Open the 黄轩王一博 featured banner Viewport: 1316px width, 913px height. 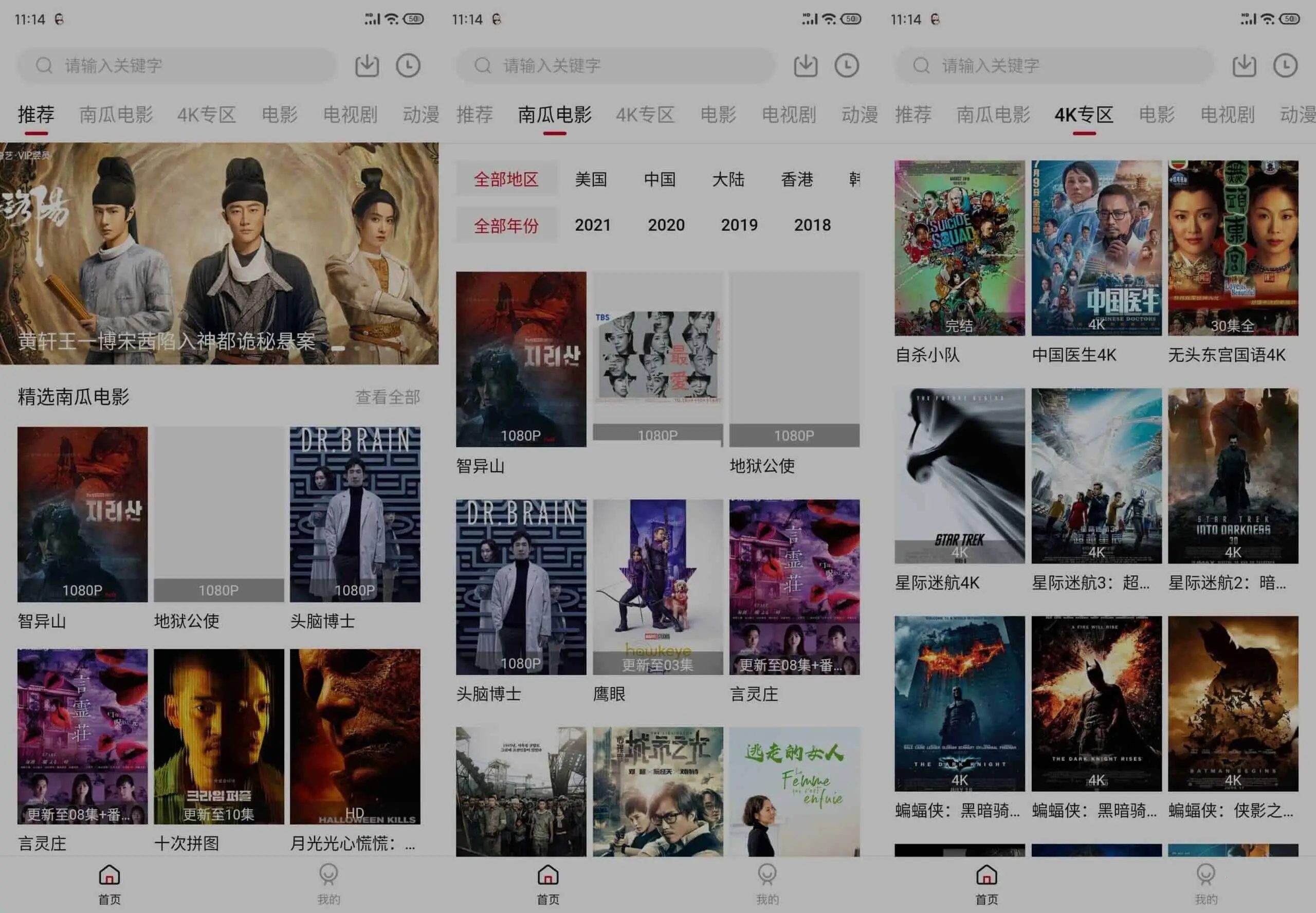[x=219, y=253]
